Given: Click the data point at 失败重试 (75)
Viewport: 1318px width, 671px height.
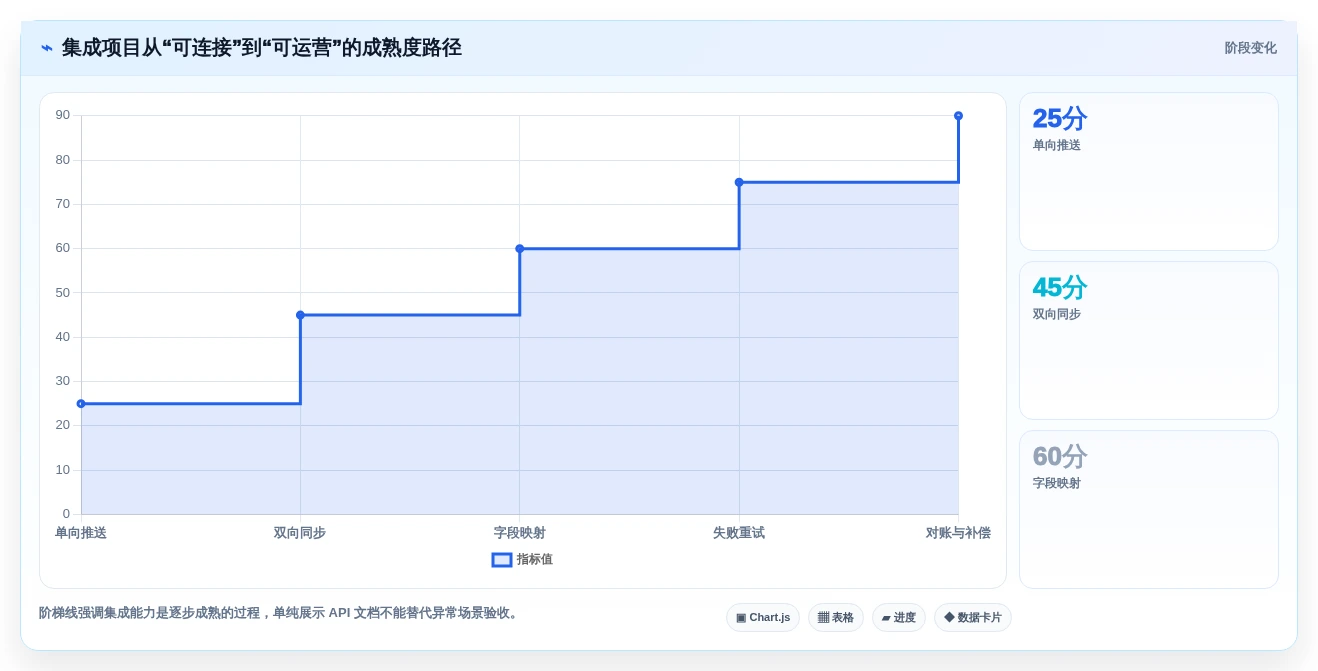Looking at the screenshot, I should 739,182.
